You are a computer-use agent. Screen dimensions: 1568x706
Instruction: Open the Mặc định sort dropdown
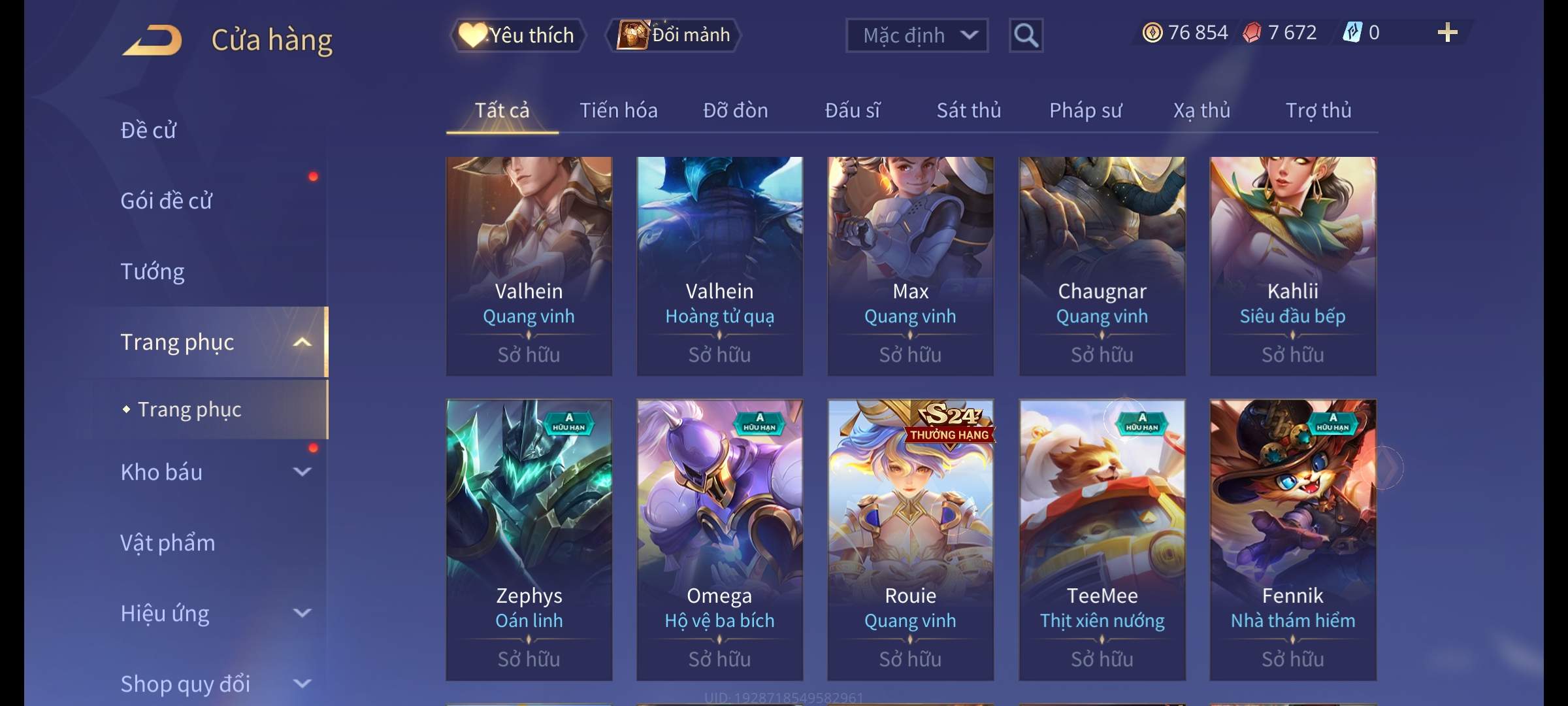pos(917,35)
